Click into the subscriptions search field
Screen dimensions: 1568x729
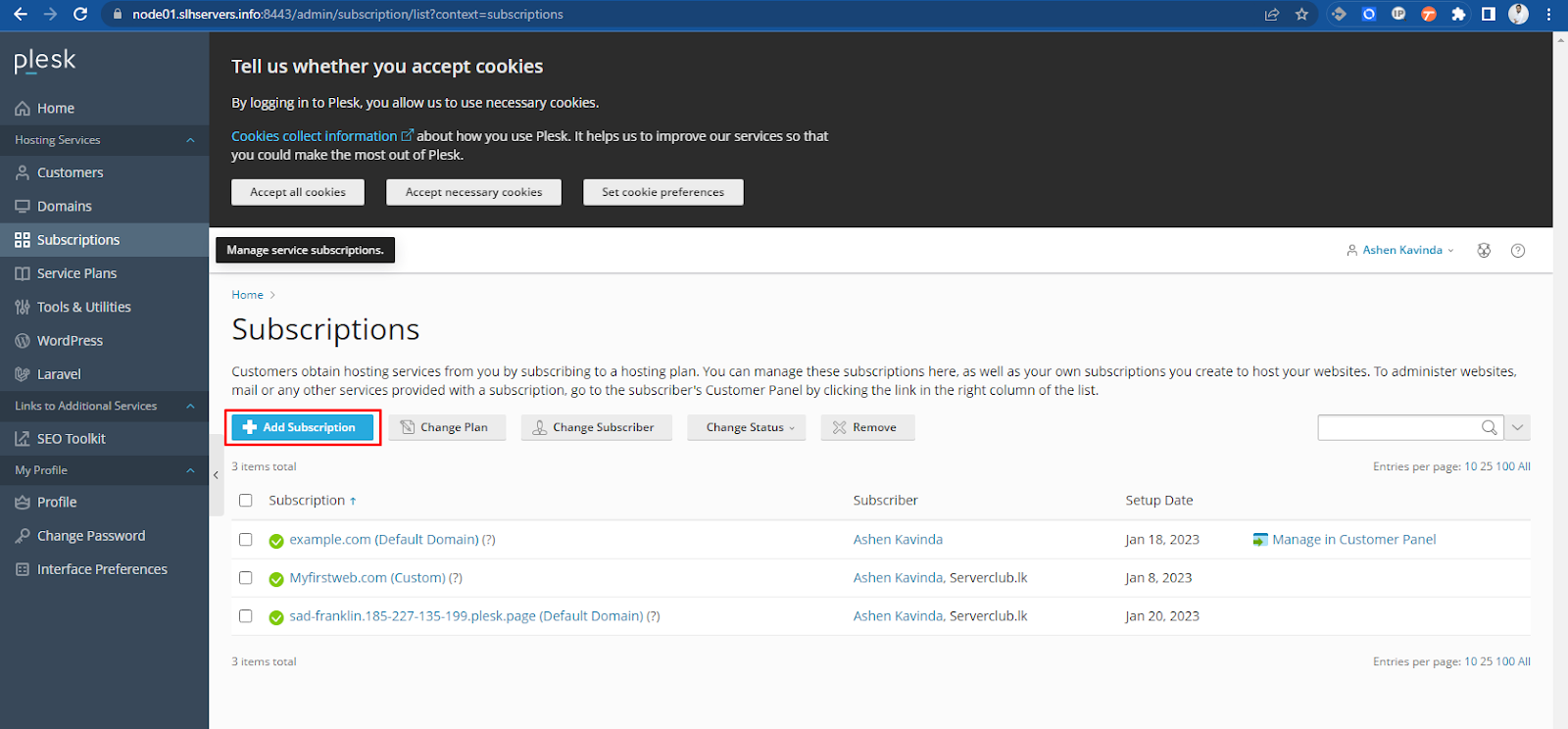tap(1398, 427)
